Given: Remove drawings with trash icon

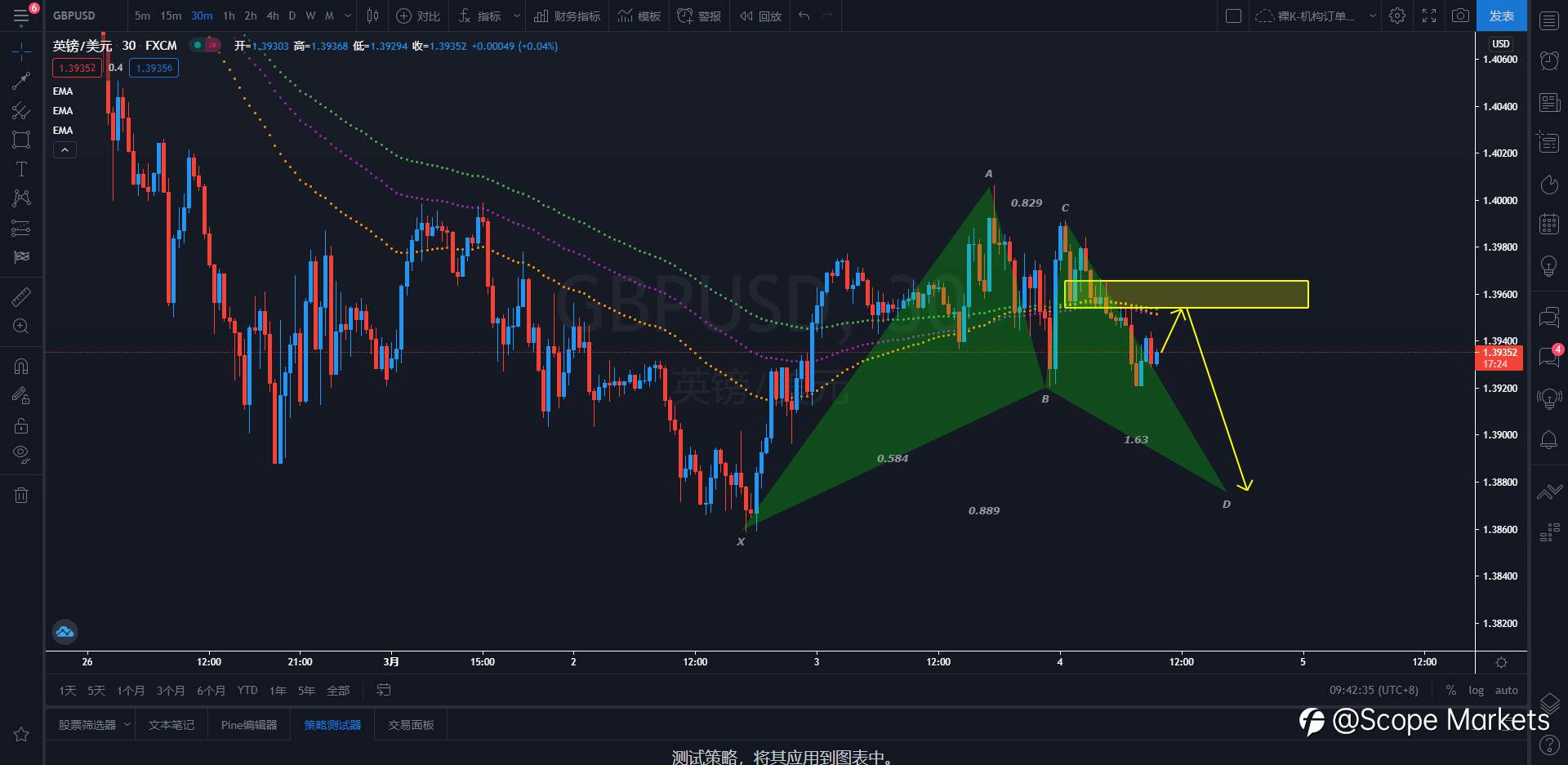Looking at the screenshot, I should 21,495.
